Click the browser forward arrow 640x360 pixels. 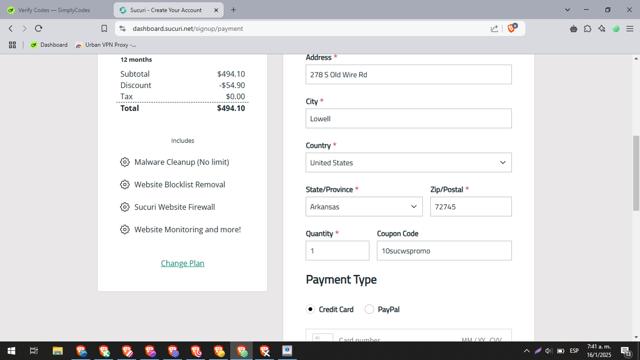(24, 29)
